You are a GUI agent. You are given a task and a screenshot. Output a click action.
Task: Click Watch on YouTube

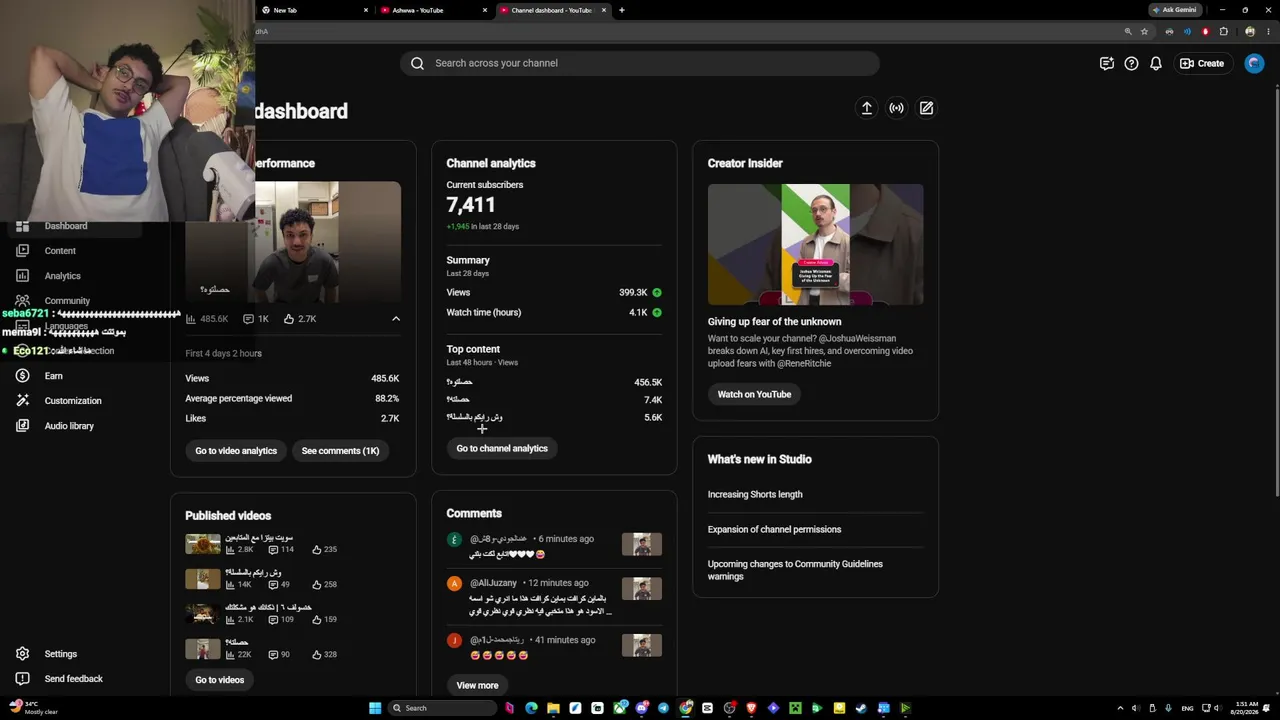pyautogui.click(x=754, y=394)
